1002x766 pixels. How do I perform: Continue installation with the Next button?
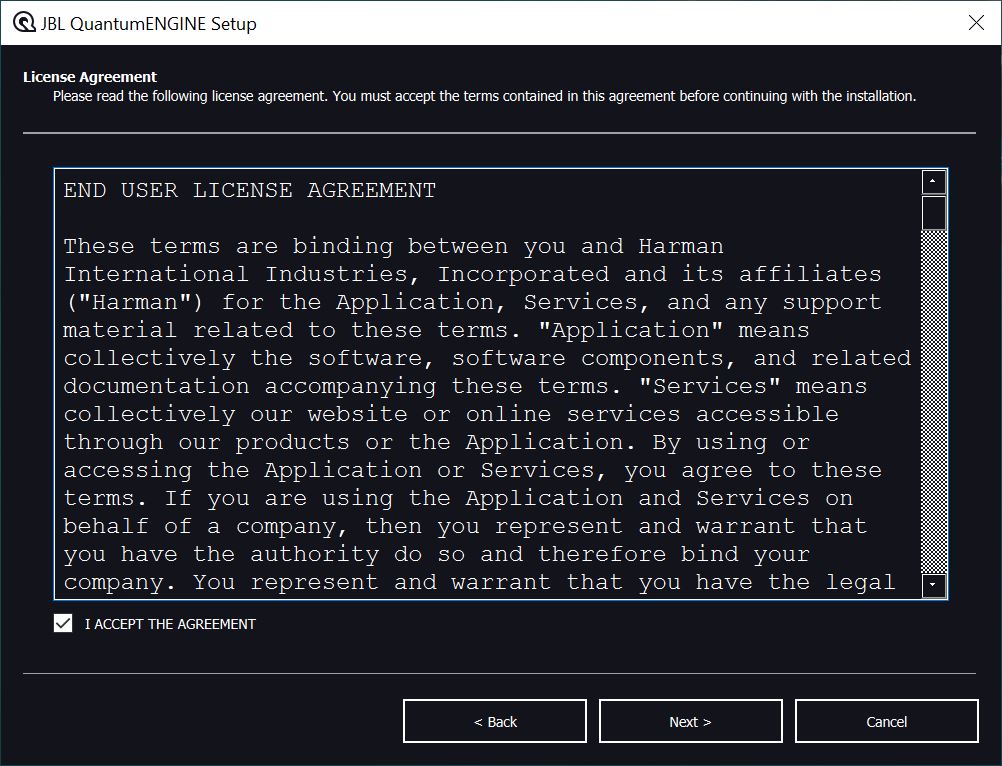click(x=690, y=721)
